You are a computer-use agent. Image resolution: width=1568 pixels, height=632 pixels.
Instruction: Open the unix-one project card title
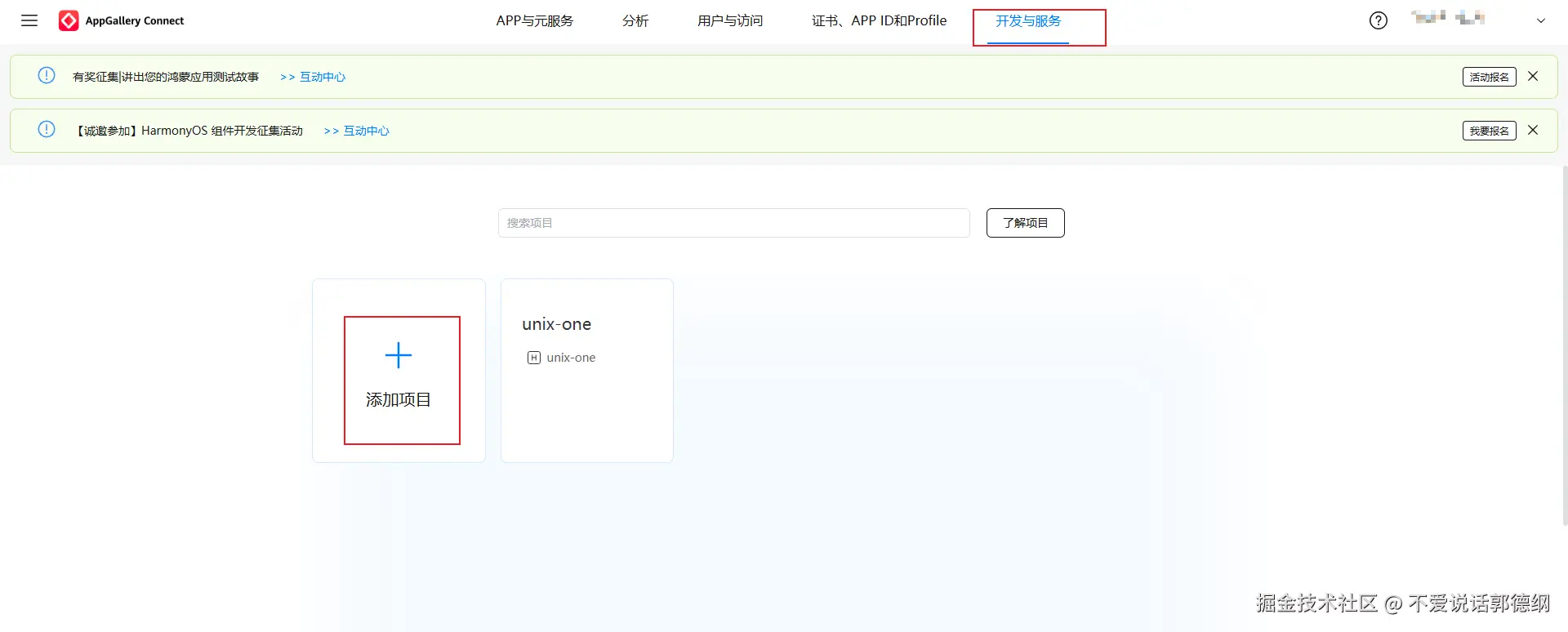pyautogui.click(x=557, y=324)
